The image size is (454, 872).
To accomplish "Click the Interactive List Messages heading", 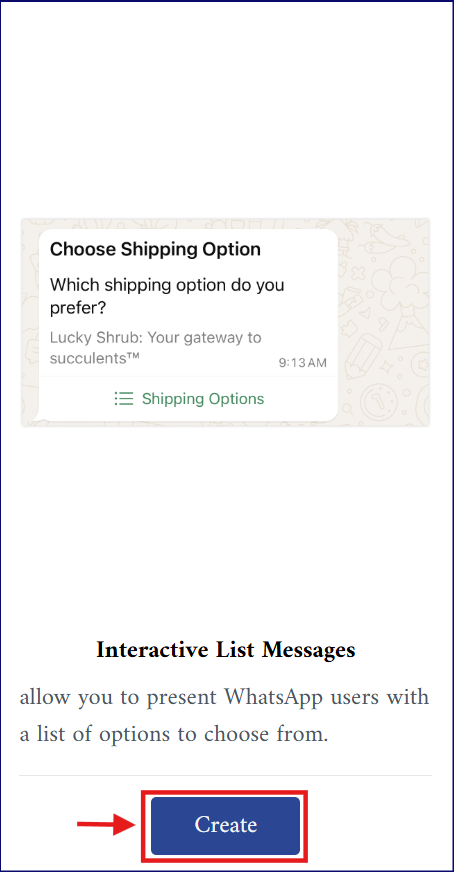I will [x=225, y=650].
